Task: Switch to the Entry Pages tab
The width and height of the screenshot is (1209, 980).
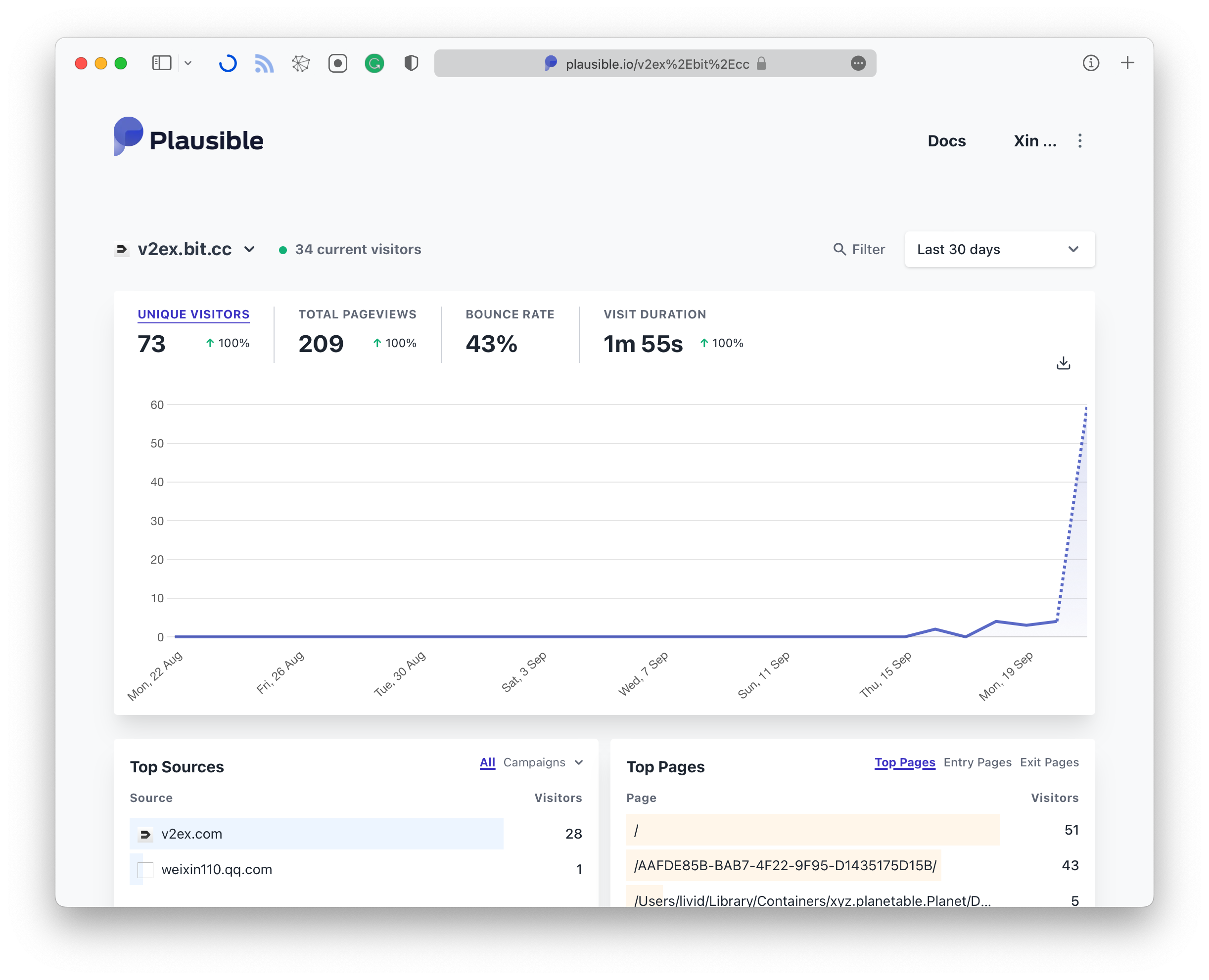Action: pos(977,762)
